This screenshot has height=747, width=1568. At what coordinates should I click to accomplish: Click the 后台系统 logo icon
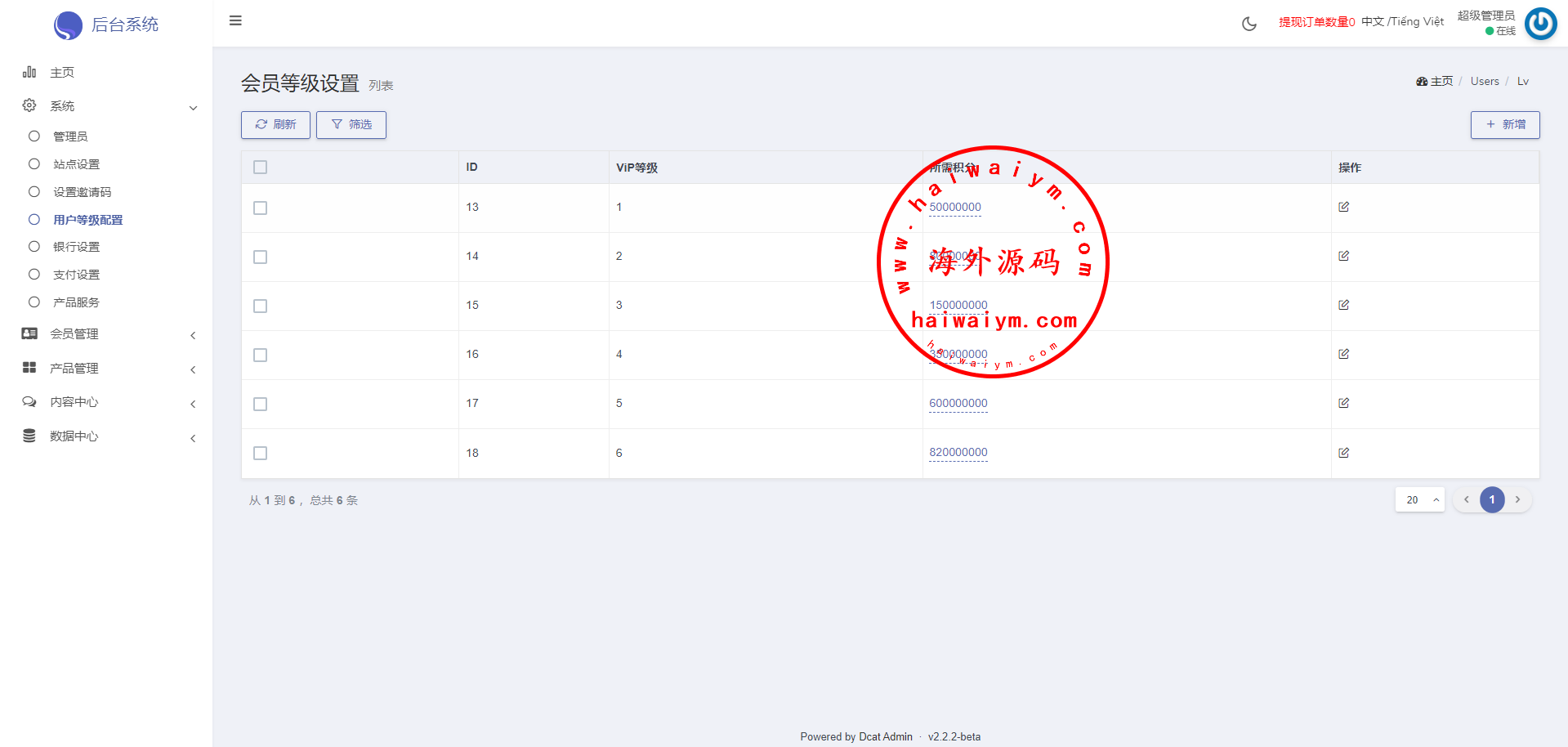click(x=68, y=25)
